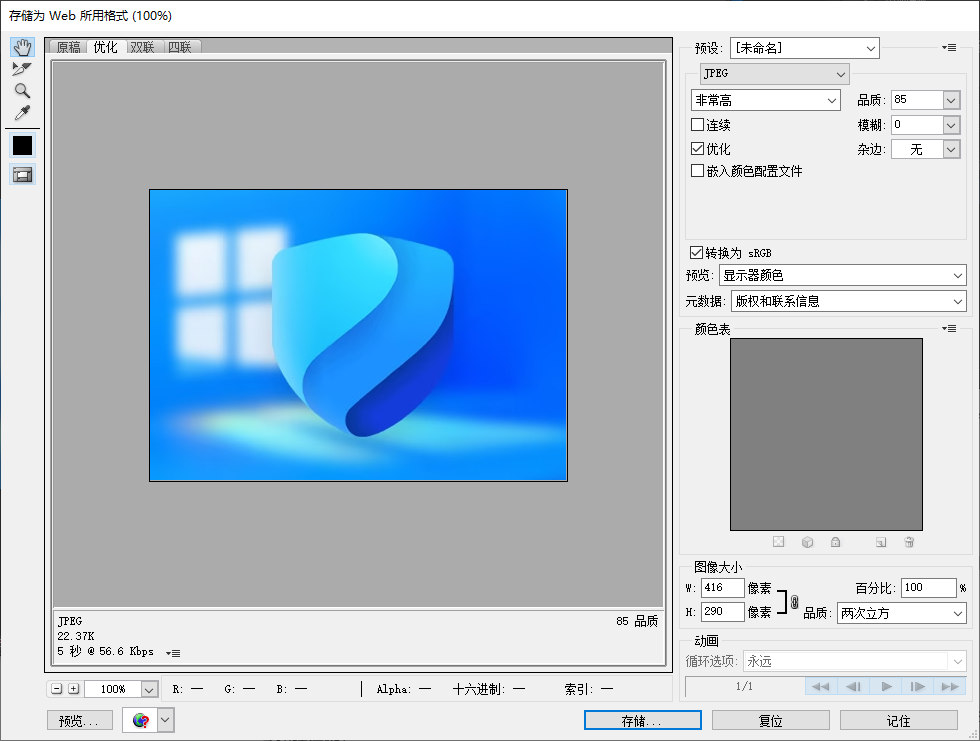Click the 预览... preview button

(80, 720)
